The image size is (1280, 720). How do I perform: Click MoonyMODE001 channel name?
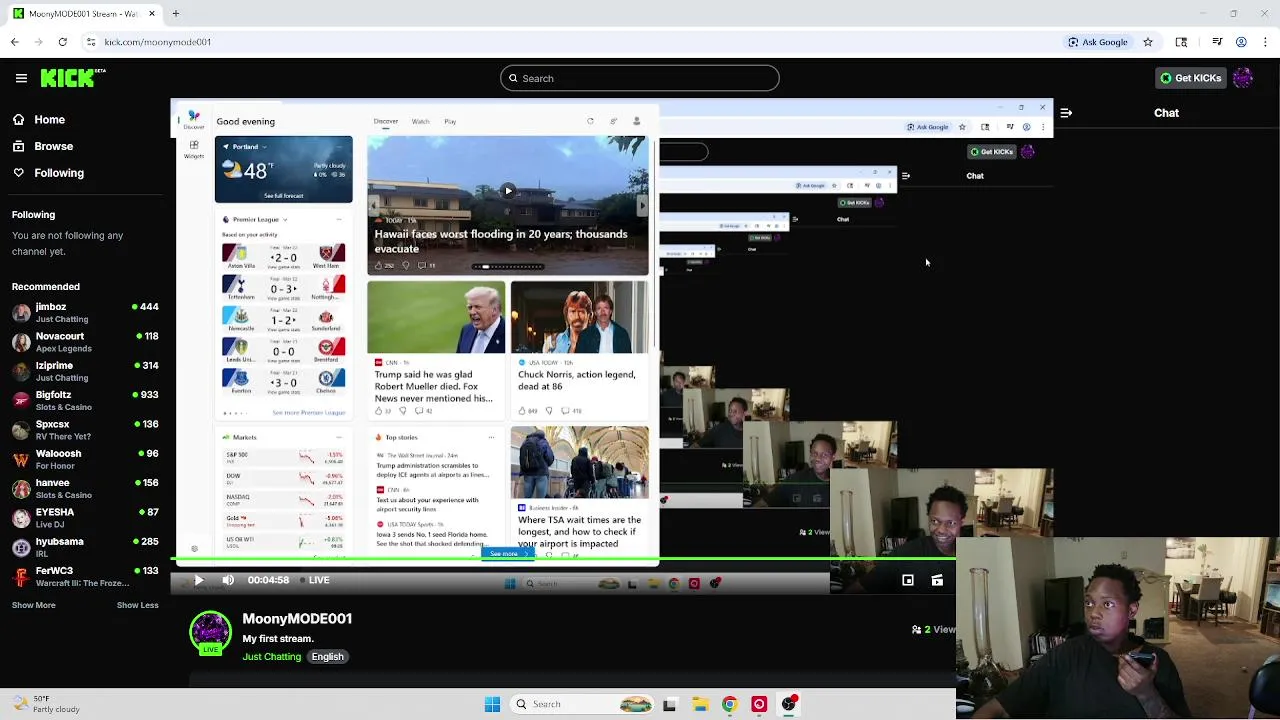point(297,619)
